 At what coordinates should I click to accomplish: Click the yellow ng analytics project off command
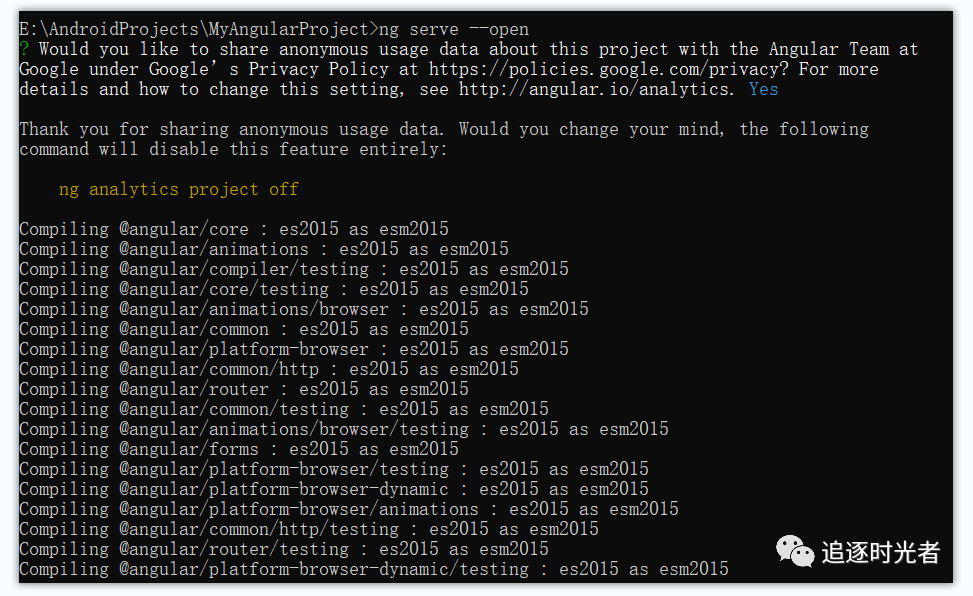(179, 189)
